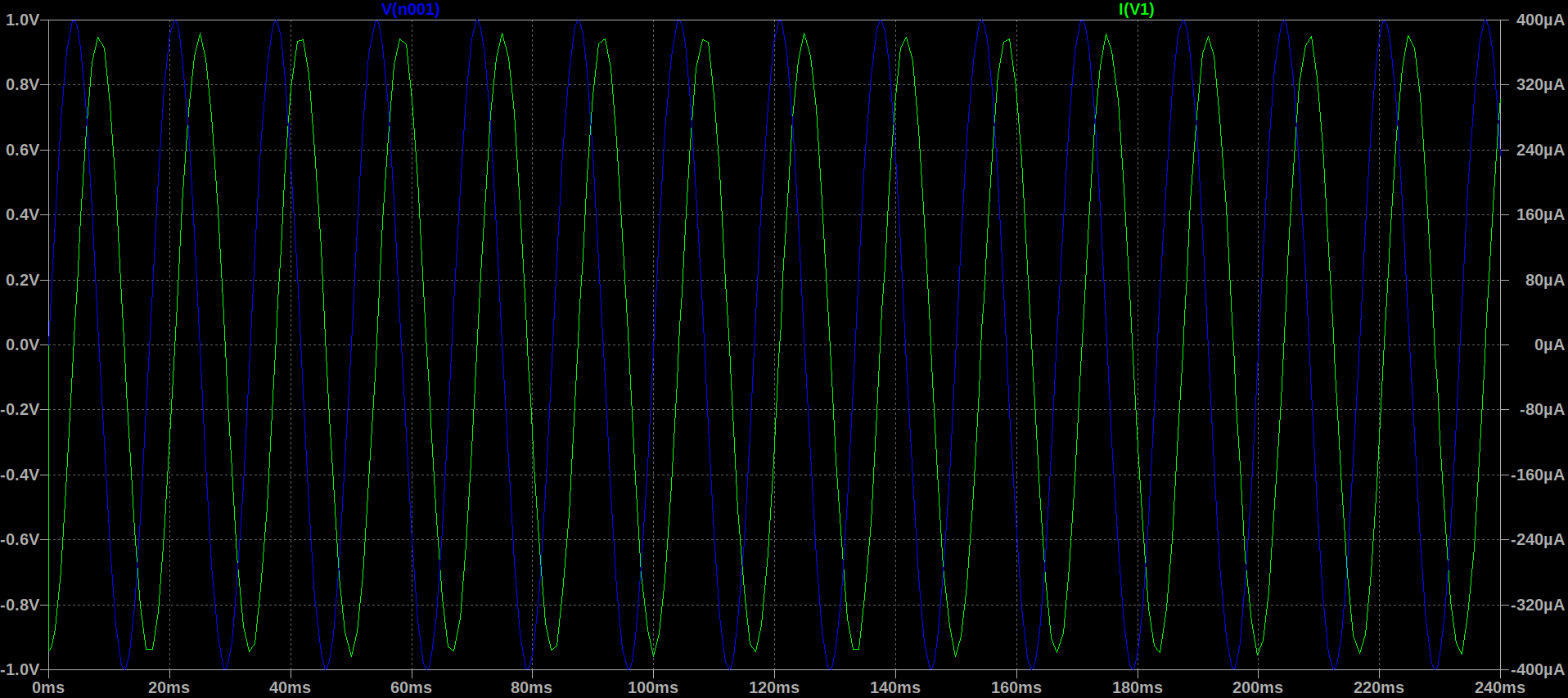Click the 240ms time axis label

pos(1499,687)
